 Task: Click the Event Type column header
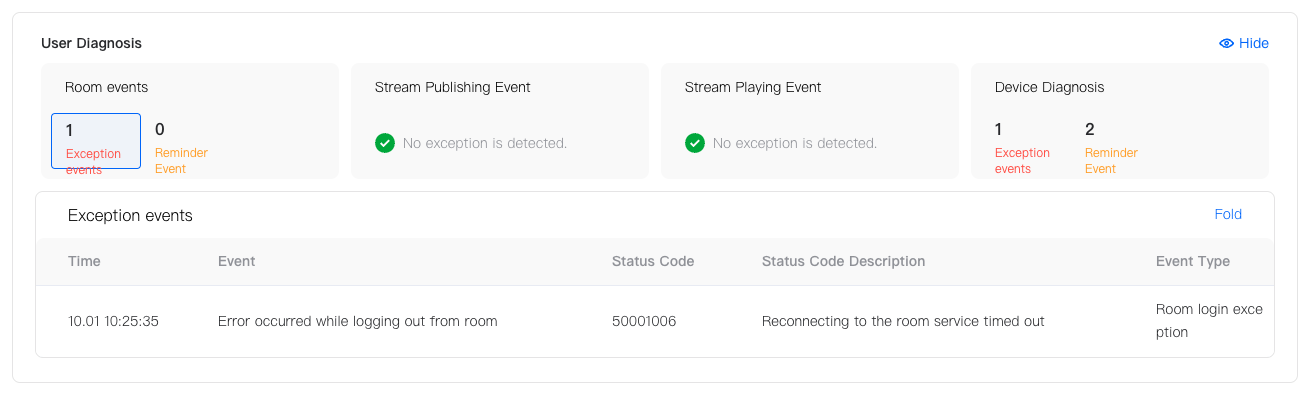coord(1193,261)
